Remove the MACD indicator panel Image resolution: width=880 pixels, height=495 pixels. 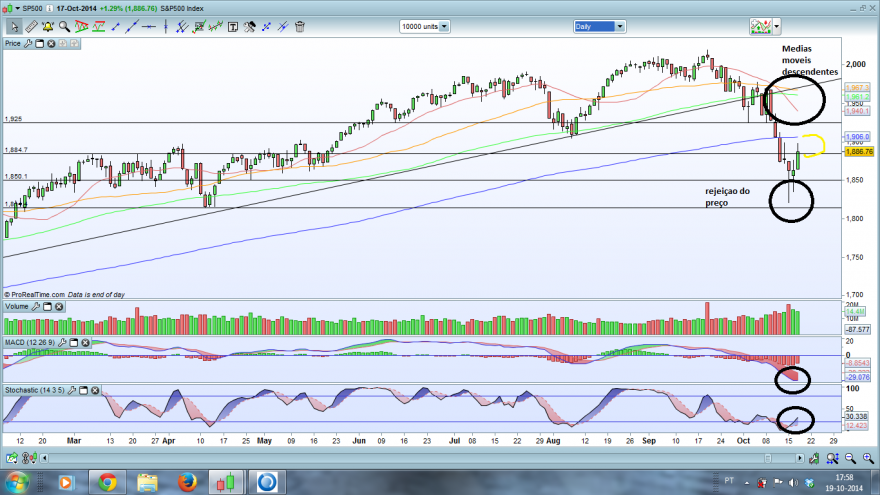coord(85,342)
